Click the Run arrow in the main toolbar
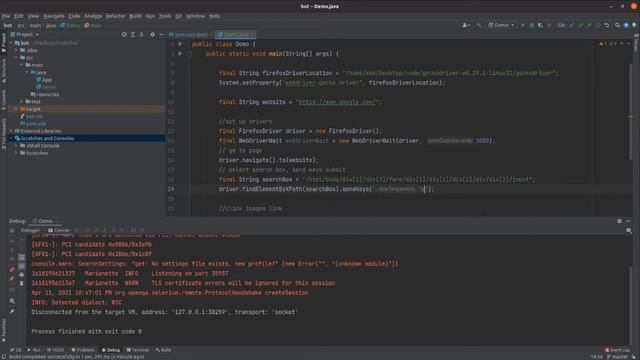This screenshot has width=640, height=360. click(x=523, y=25)
